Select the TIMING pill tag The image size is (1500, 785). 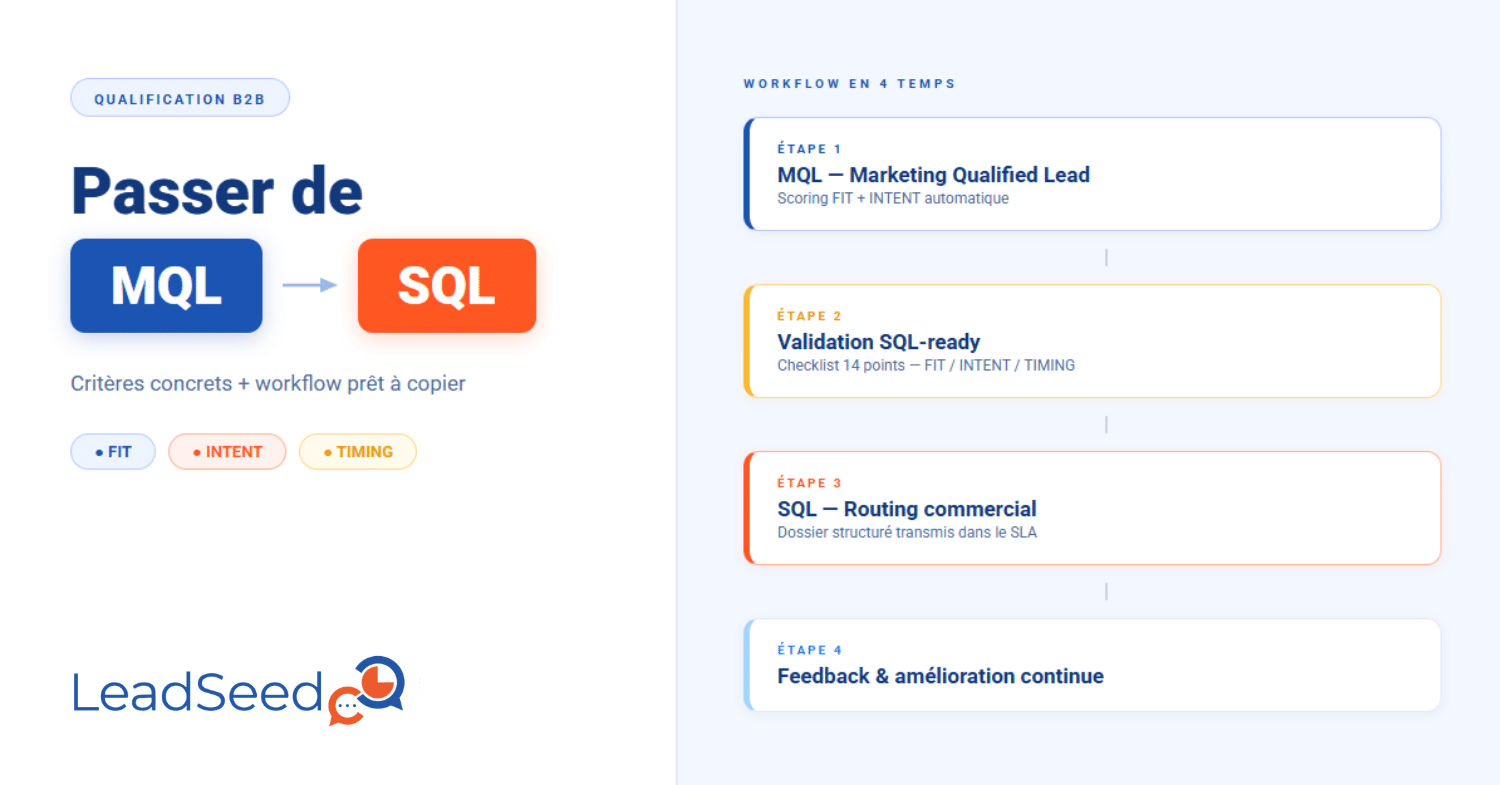358,452
